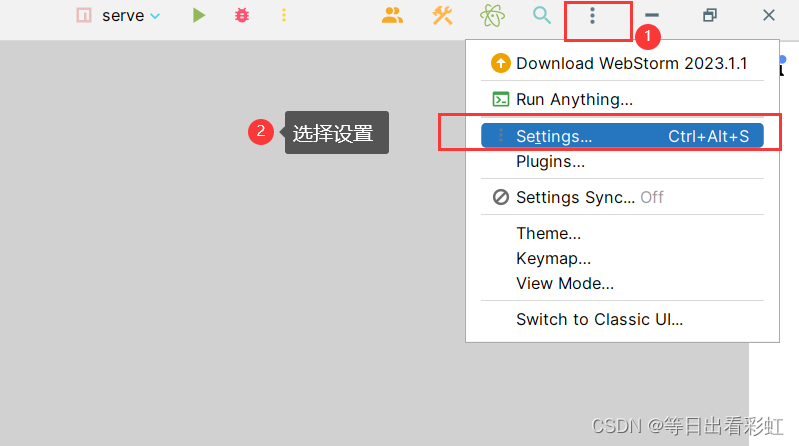Click the red Debug bug icon
This screenshot has height=446, width=799.
click(242, 15)
